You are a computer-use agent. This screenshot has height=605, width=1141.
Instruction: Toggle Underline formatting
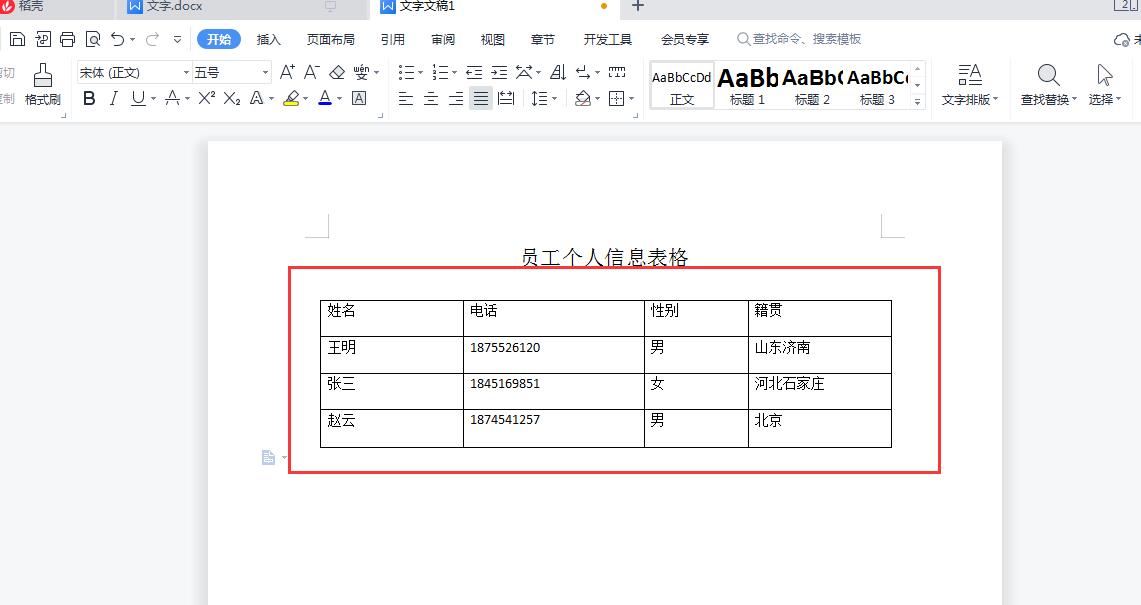[138, 98]
